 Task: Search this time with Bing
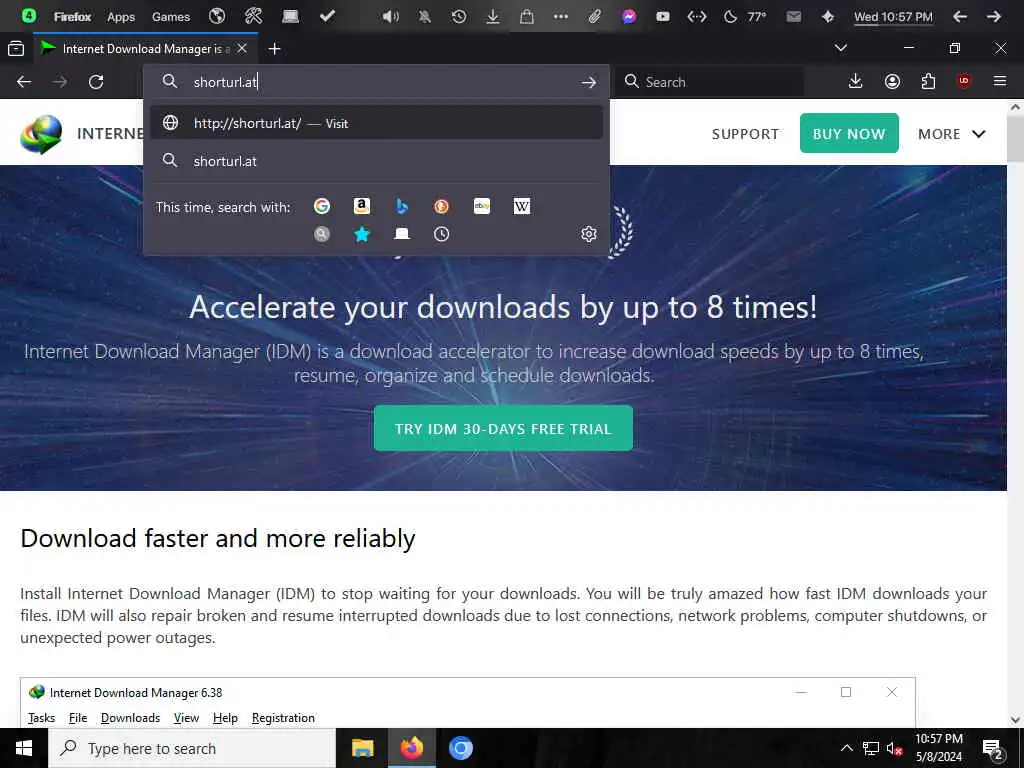402,206
